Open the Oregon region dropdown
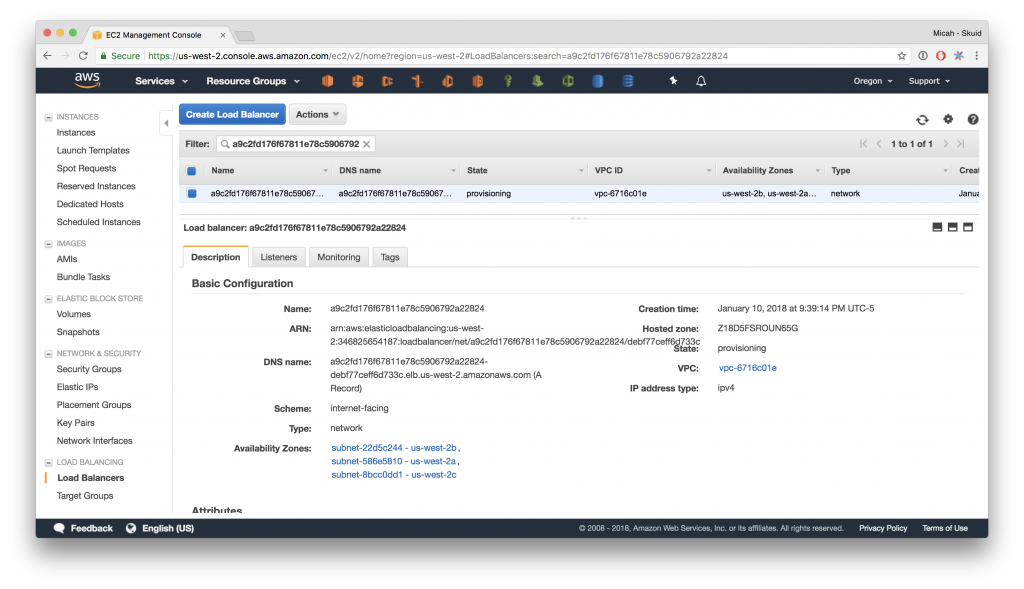The image size is (1024, 589). click(872, 81)
